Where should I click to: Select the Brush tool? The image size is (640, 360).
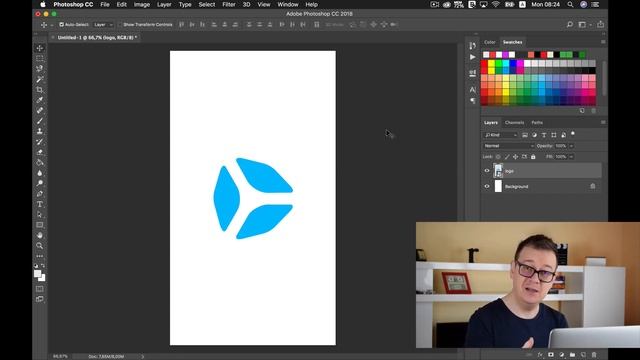click(40, 121)
